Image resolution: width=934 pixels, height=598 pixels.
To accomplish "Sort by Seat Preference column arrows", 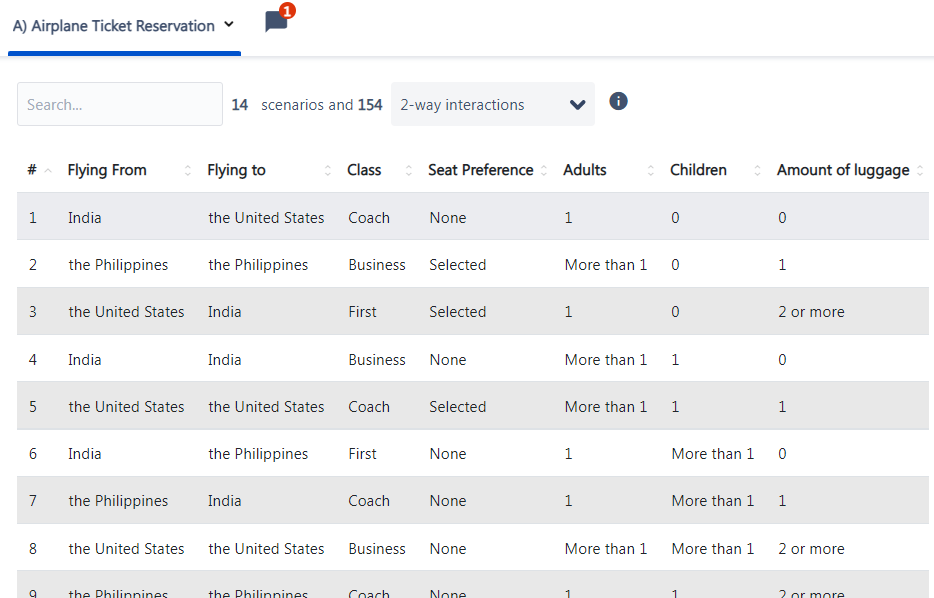I will coord(544,170).
